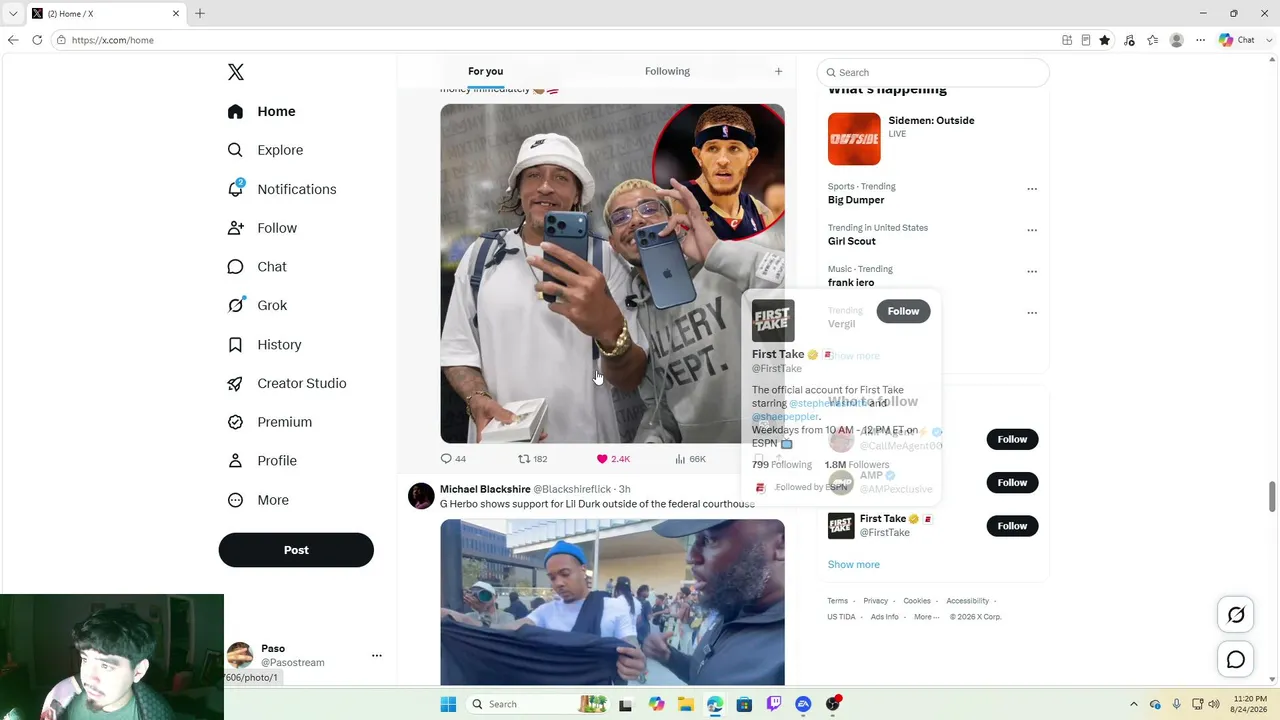The width and height of the screenshot is (1280, 720).
Task: Go to Home in the sidebar
Action: [x=261, y=111]
